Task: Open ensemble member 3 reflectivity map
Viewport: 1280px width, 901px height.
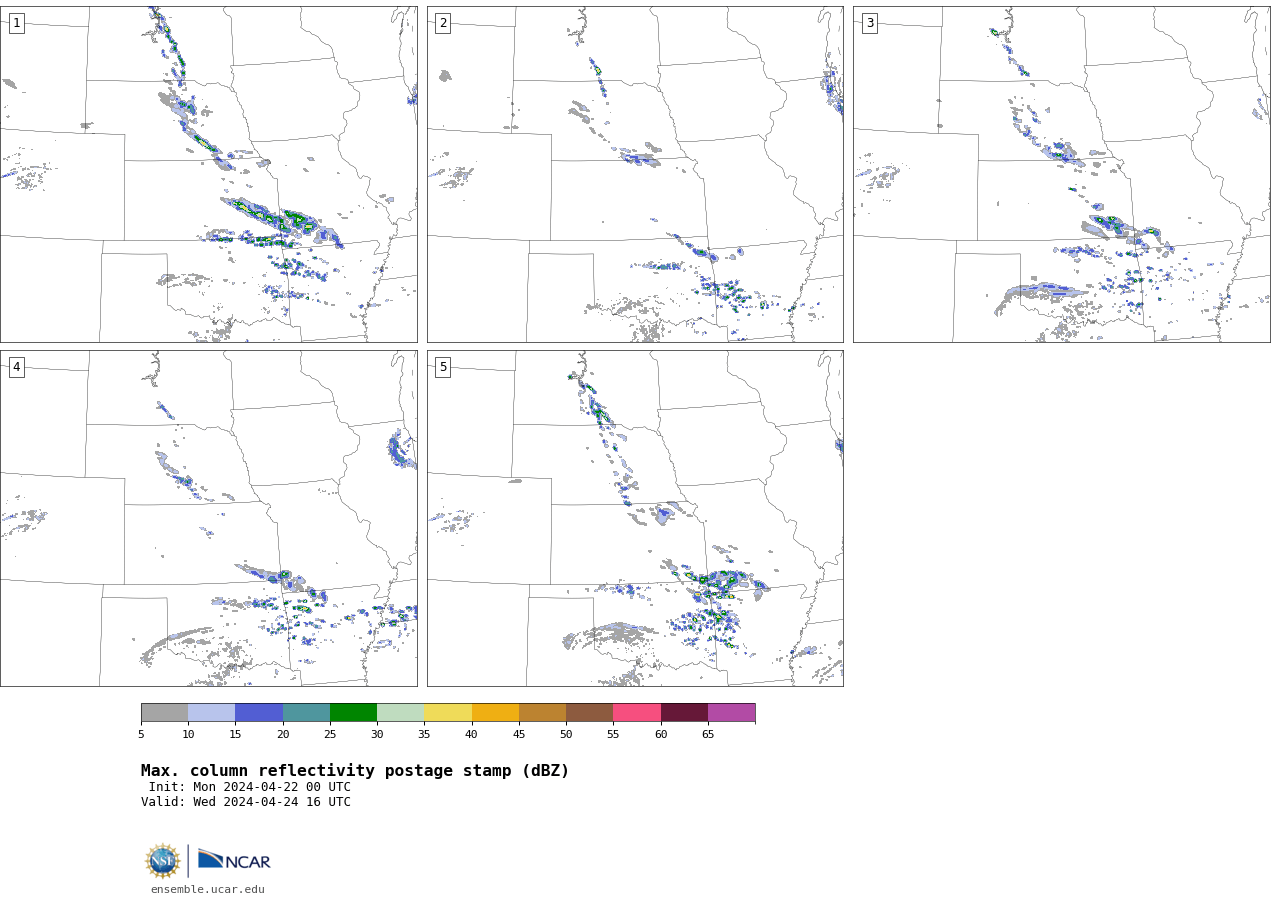Action: (1061, 174)
